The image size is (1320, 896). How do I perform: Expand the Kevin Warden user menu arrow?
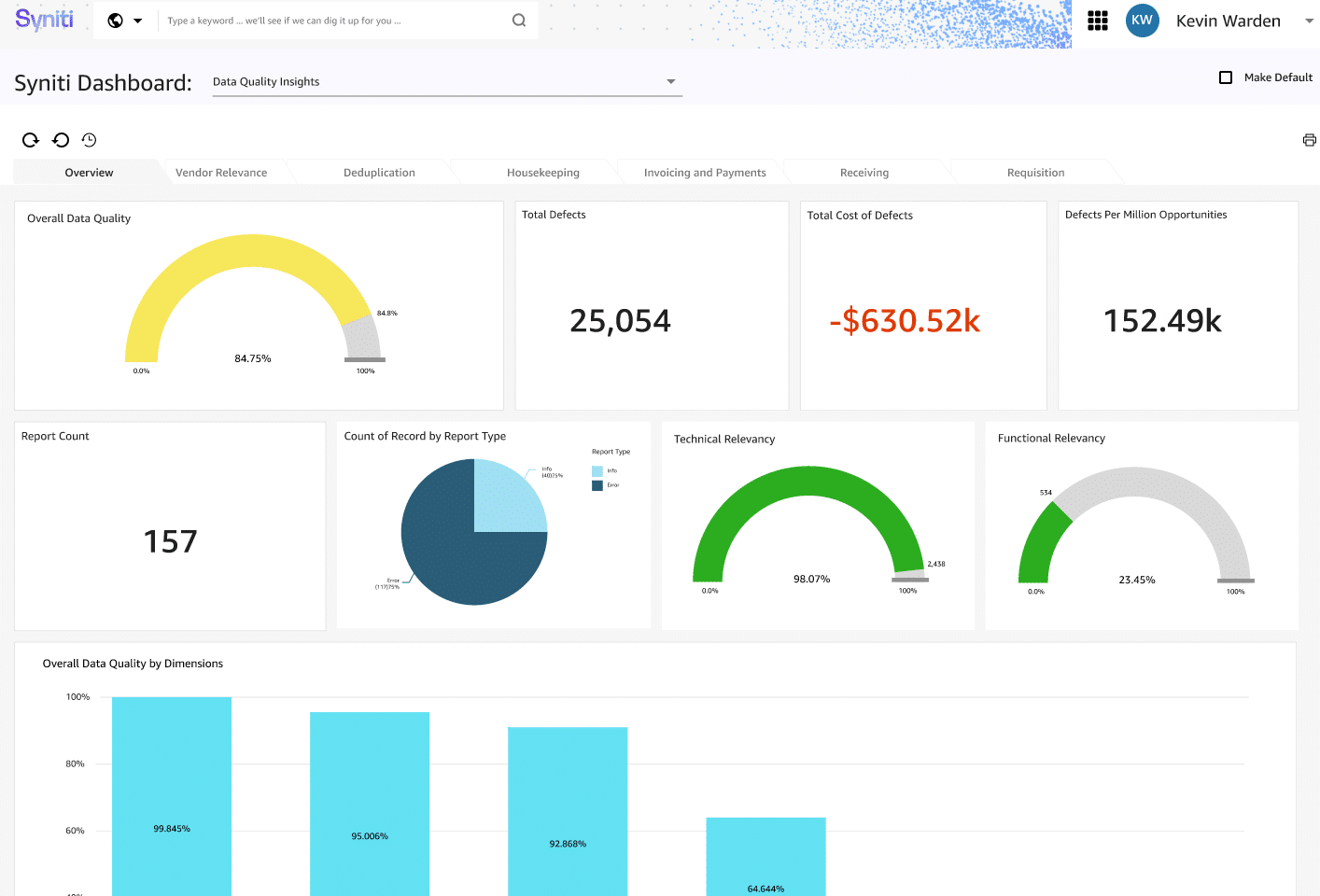1309,21
